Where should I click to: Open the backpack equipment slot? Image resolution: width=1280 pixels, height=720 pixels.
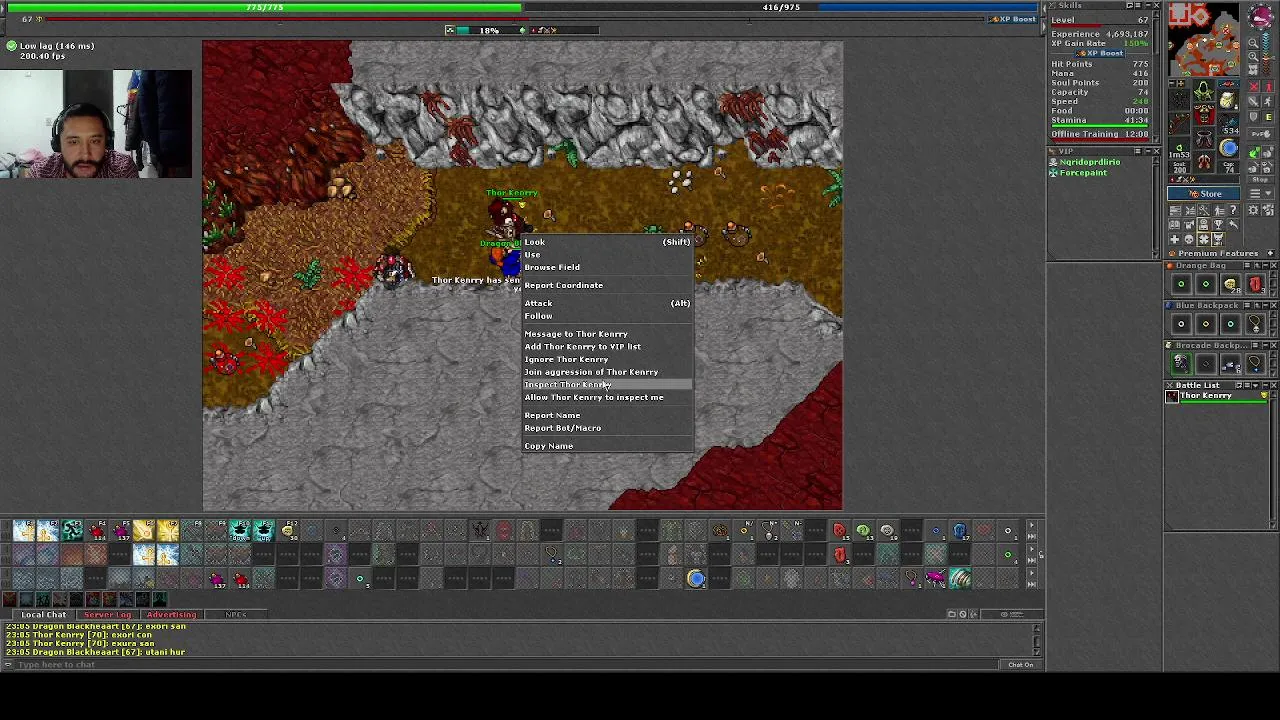(1227, 99)
